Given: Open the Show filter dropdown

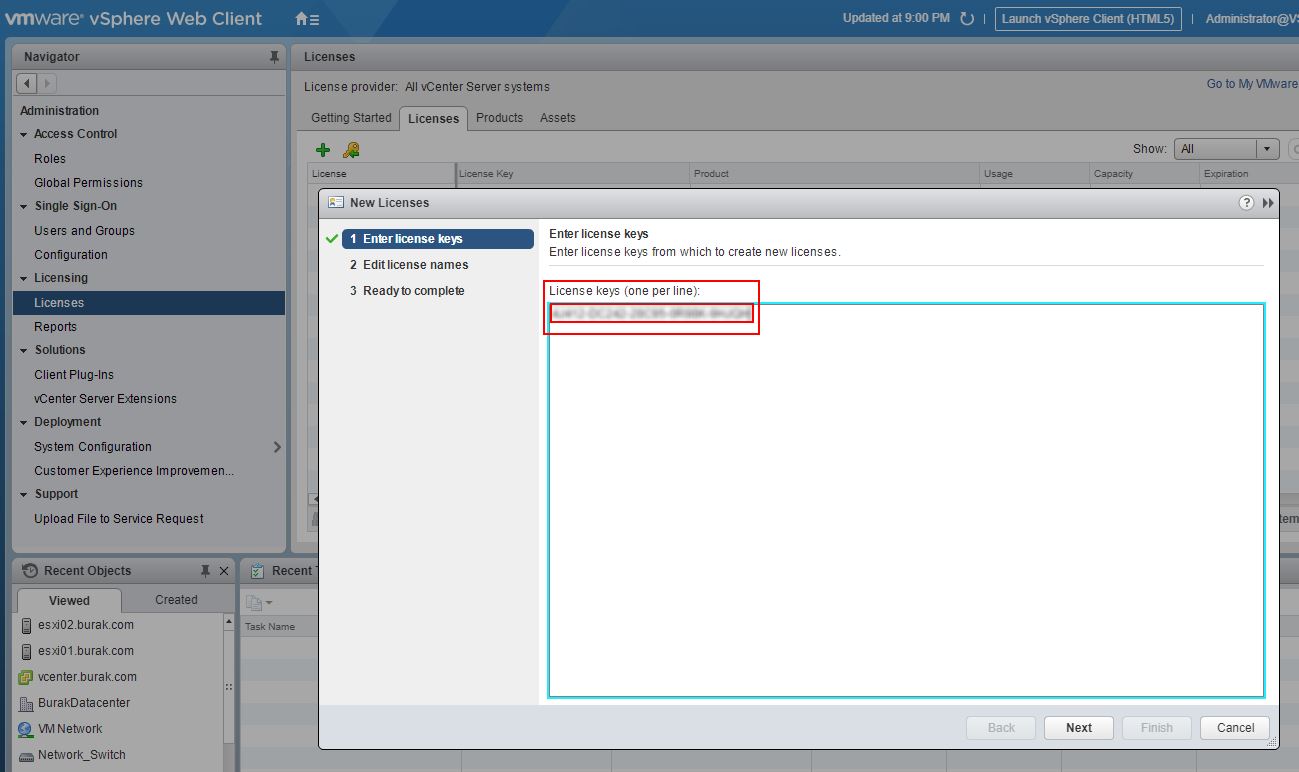Looking at the screenshot, I should [1227, 149].
